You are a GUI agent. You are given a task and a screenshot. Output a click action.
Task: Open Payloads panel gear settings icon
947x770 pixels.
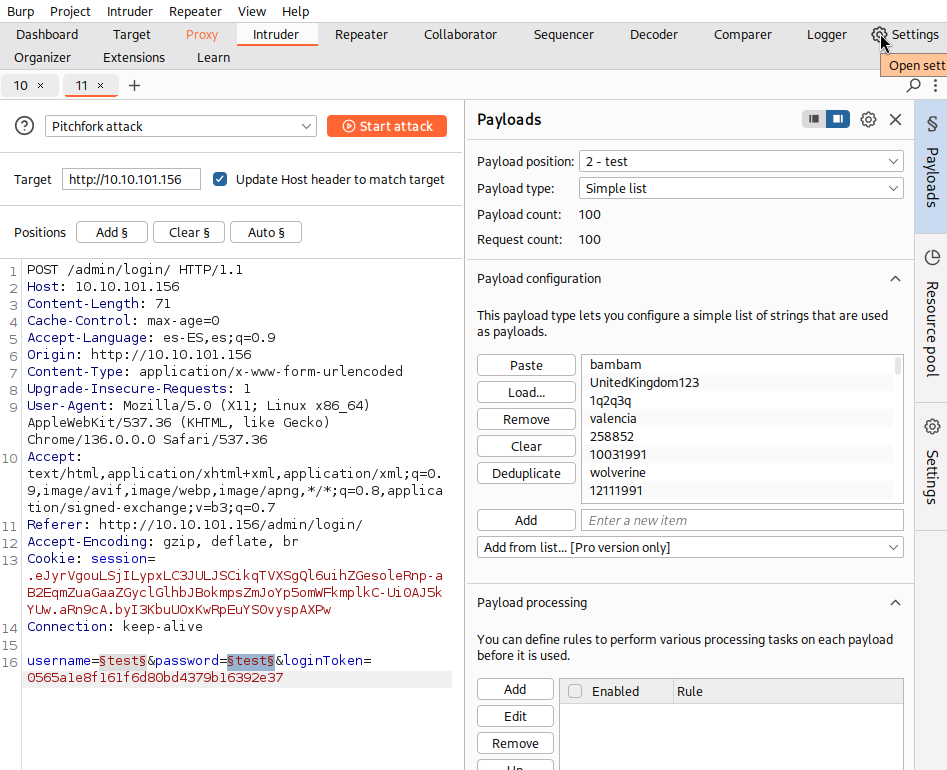[x=868, y=120]
